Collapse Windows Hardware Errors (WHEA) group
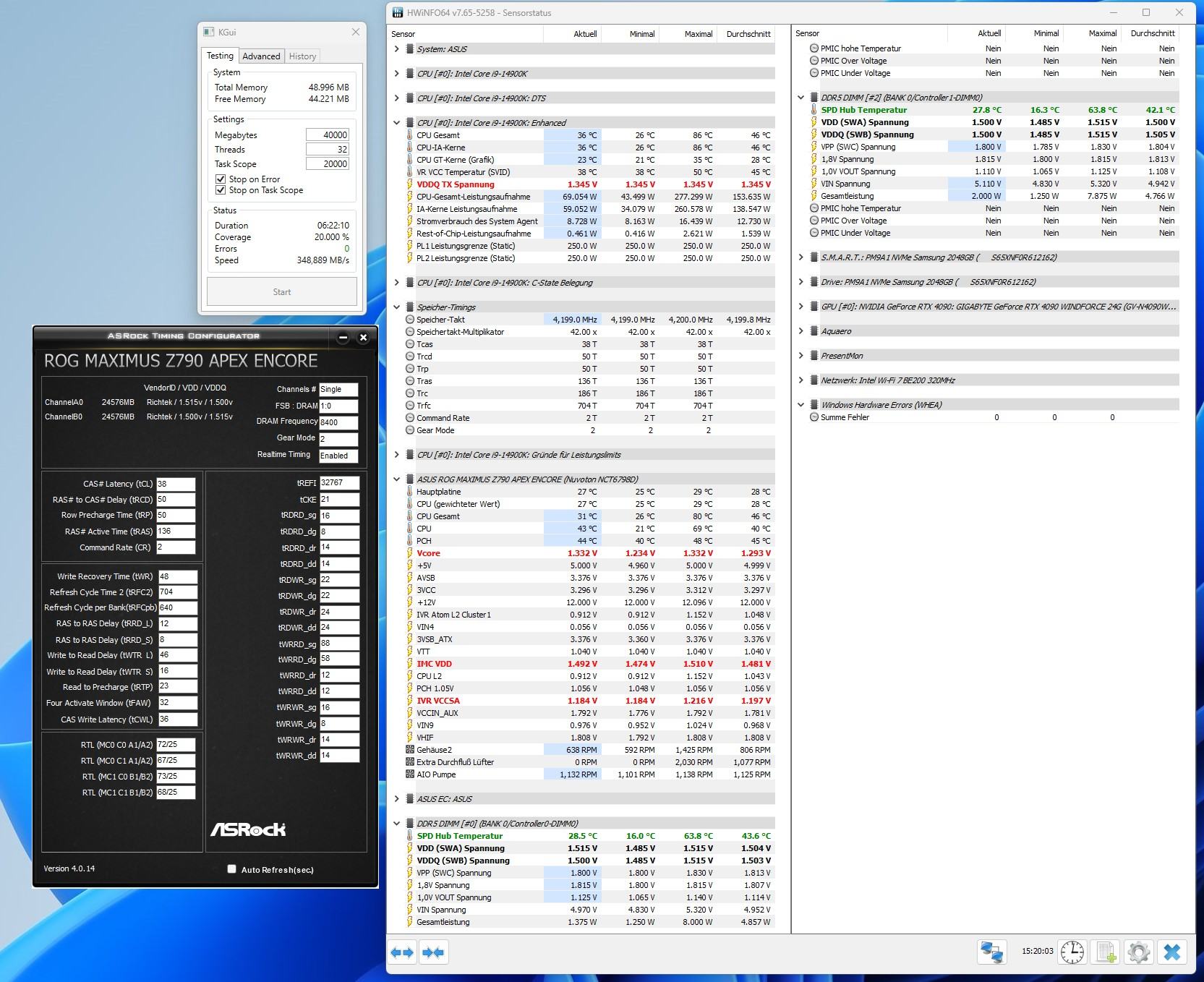Viewport: 1204px width, 982px height. [800, 405]
